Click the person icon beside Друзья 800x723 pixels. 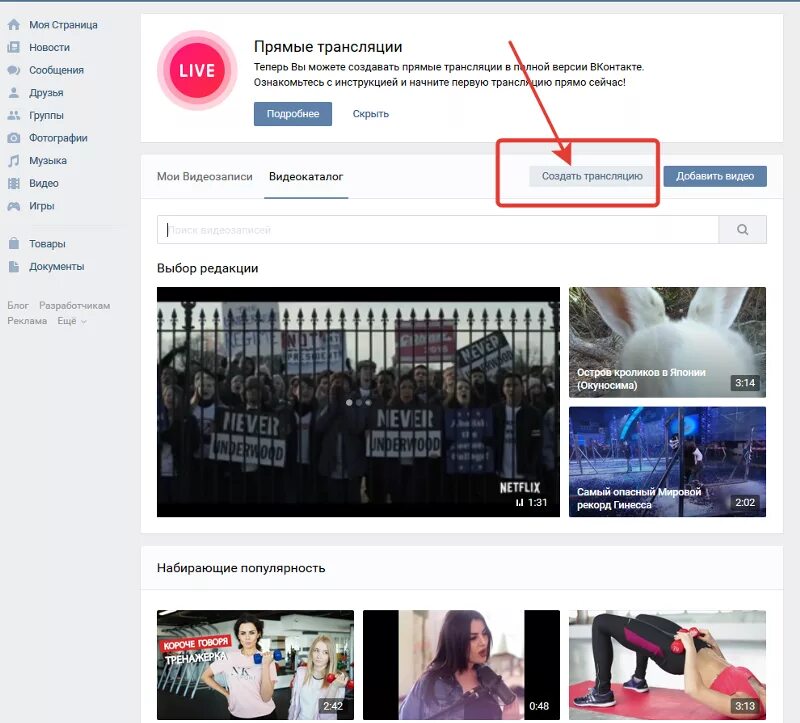point(14,92)
